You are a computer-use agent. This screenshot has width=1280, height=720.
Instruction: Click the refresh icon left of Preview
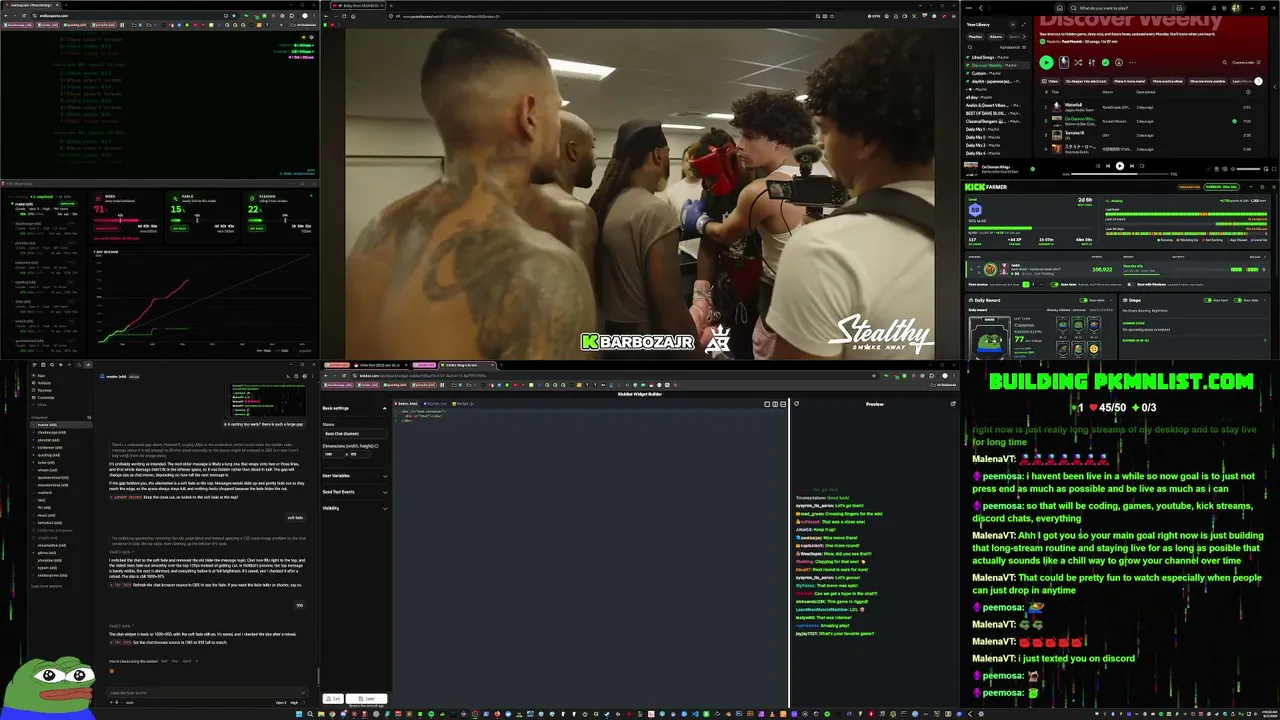pyautogui.click(x=796, y=404)
